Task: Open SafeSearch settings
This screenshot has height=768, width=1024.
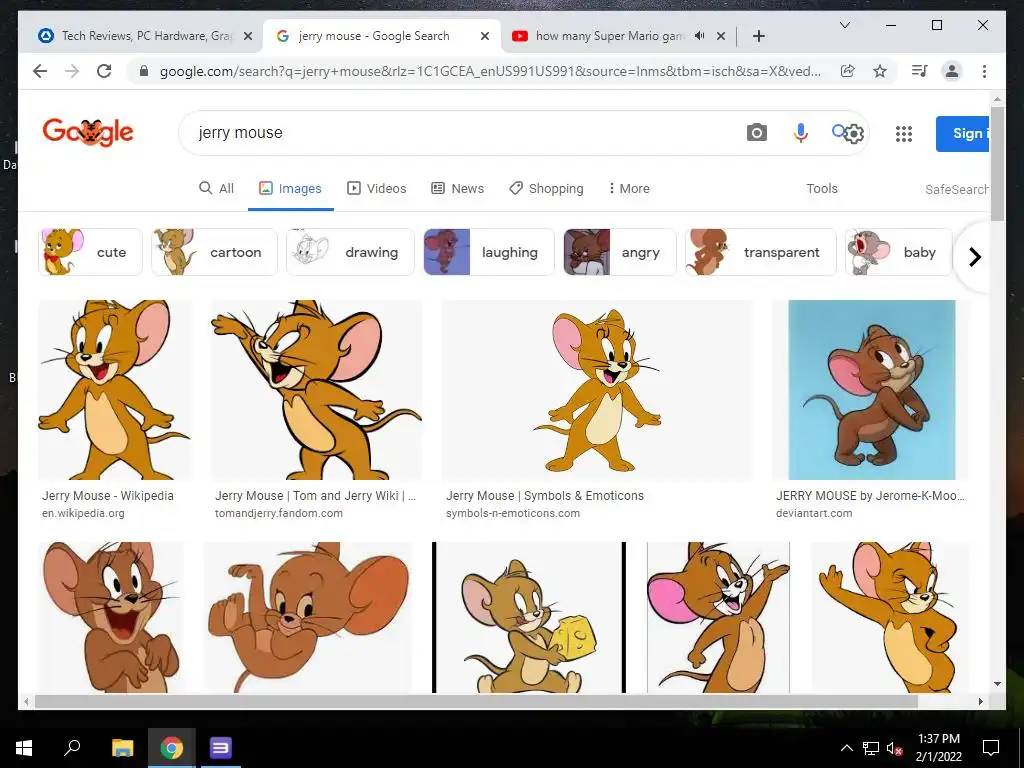Action: tap(957, 189)
